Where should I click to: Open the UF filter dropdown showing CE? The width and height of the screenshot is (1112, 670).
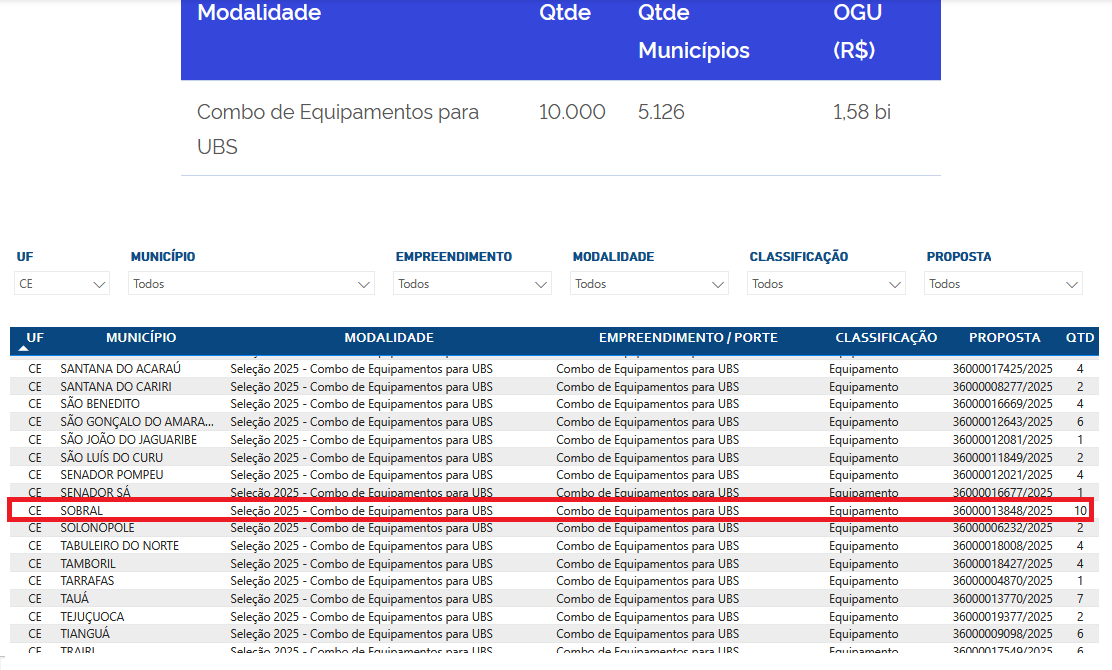pos(62,284)
